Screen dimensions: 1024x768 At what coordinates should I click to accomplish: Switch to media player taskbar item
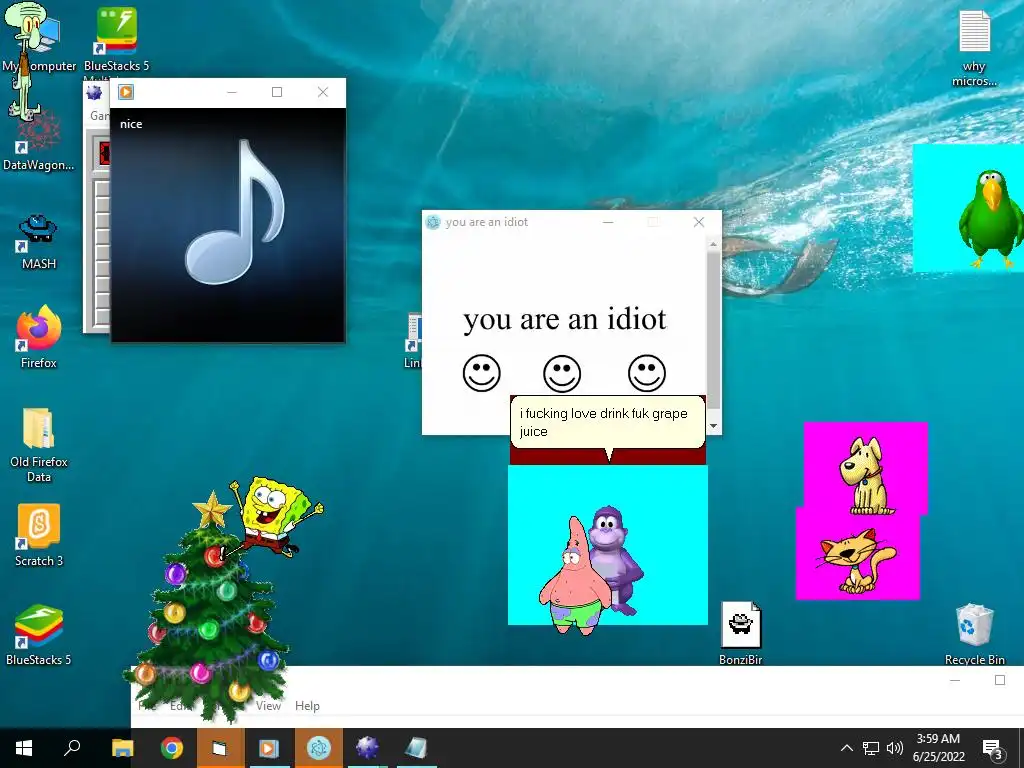click(268, 748)
